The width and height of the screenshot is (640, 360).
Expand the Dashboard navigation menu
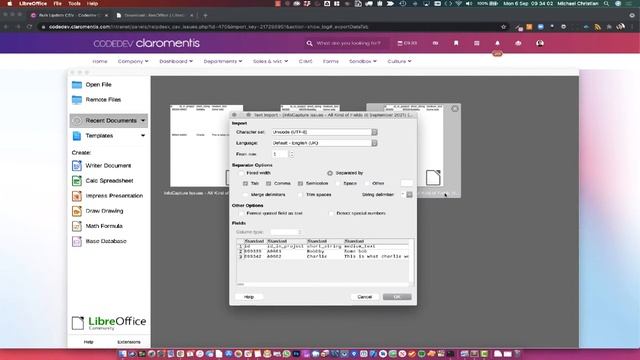pos(176,61)
